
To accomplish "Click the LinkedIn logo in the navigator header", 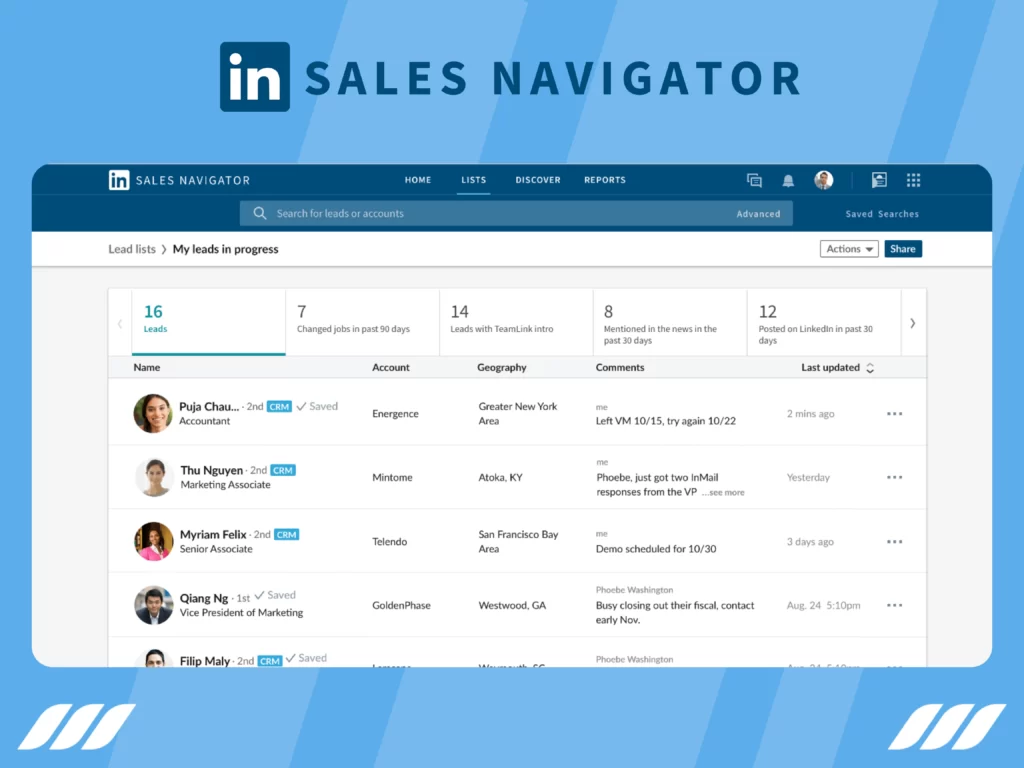I will [119, 180].
